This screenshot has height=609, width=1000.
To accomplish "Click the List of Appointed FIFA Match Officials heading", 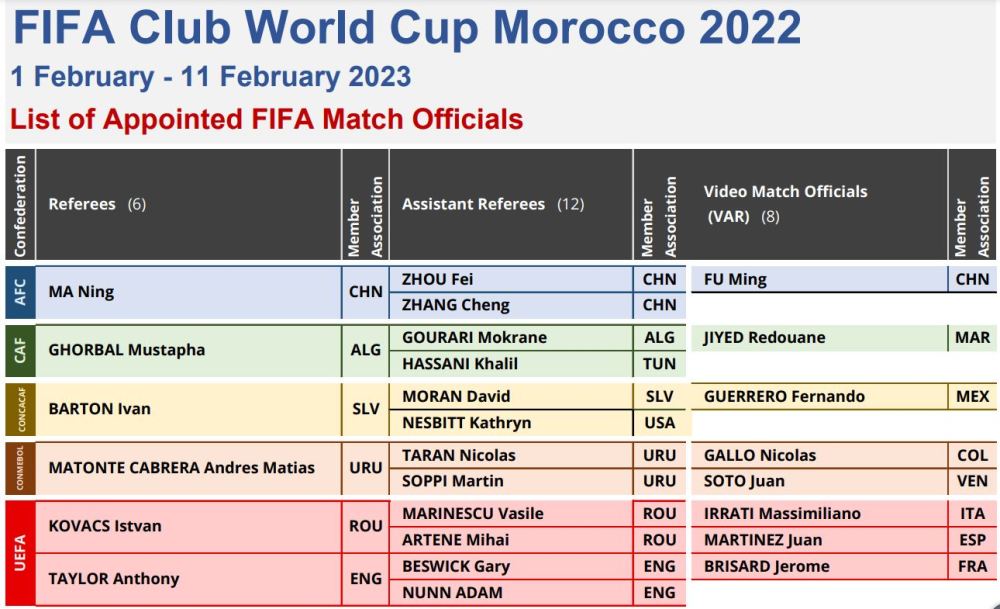I will pyautogui.click(x=267, y=120).
